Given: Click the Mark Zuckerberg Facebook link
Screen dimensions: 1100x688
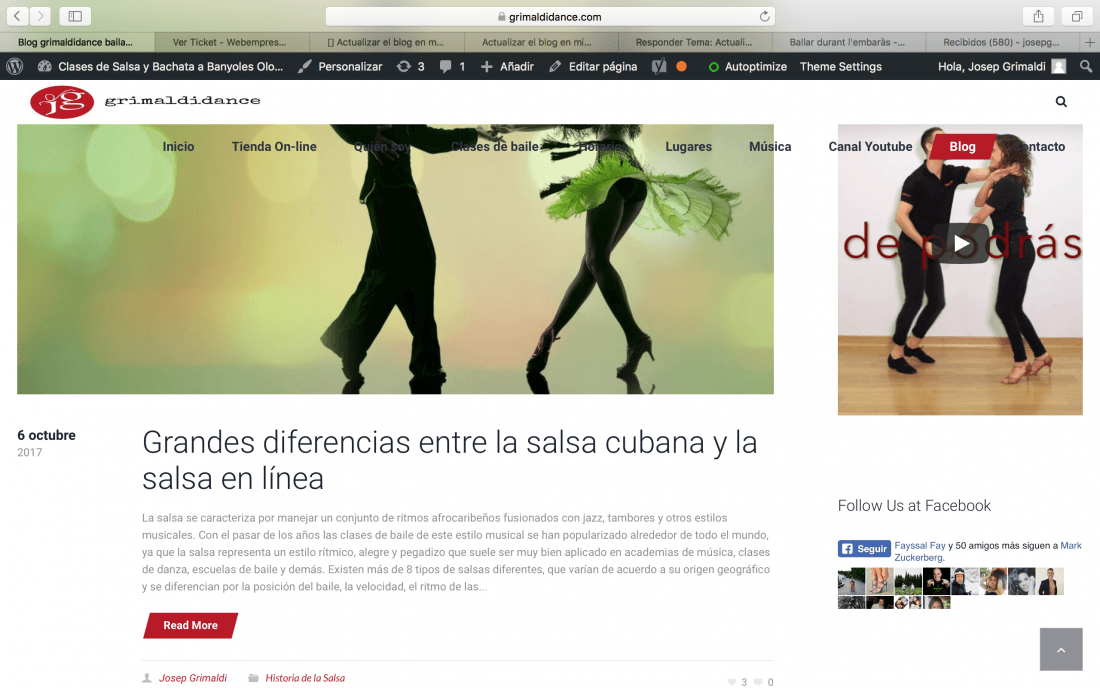Looking at the screenshot, I should tap(988, 551).
